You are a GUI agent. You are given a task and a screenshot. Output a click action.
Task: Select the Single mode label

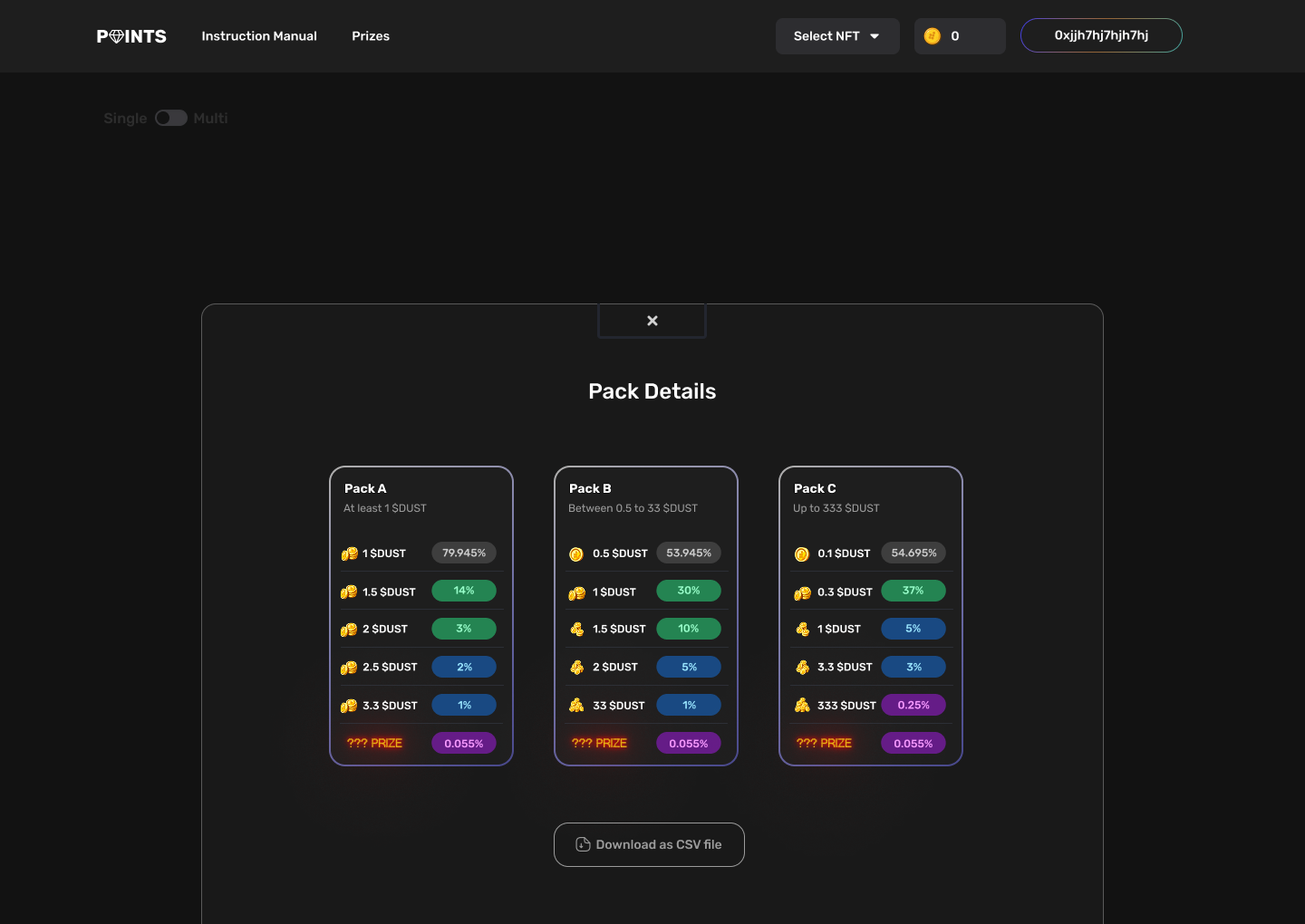tap(125, 119)
